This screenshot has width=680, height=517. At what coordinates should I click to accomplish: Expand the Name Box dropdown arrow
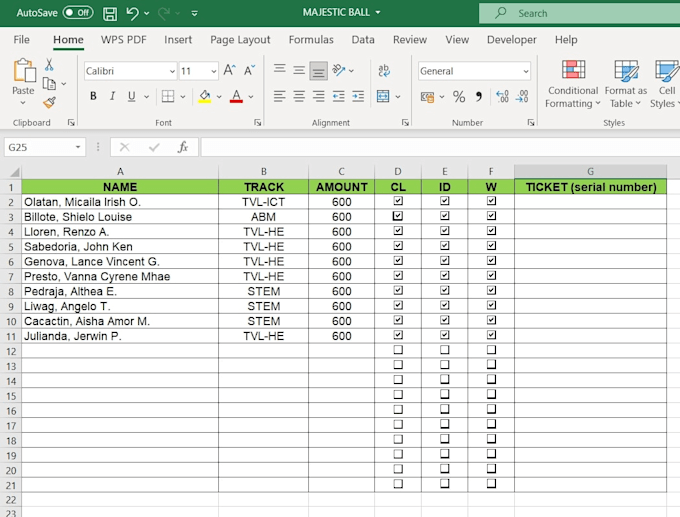[78, 147]
